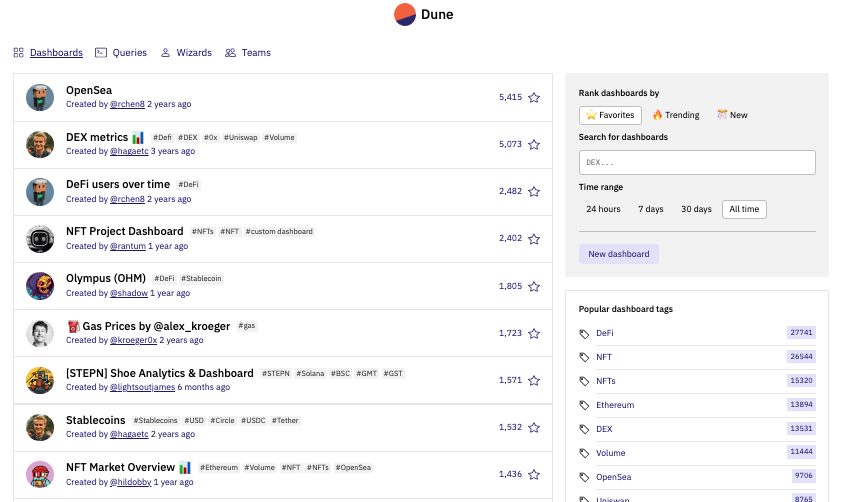Star the STEPN Shoe Analytics dashboard

click(534, 381)
